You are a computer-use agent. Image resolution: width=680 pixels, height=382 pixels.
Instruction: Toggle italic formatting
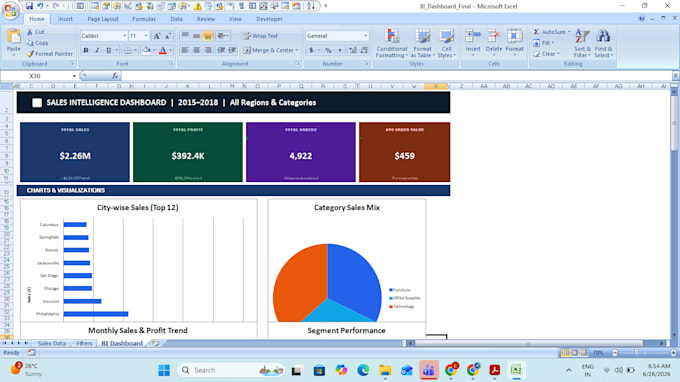[97, 50]
